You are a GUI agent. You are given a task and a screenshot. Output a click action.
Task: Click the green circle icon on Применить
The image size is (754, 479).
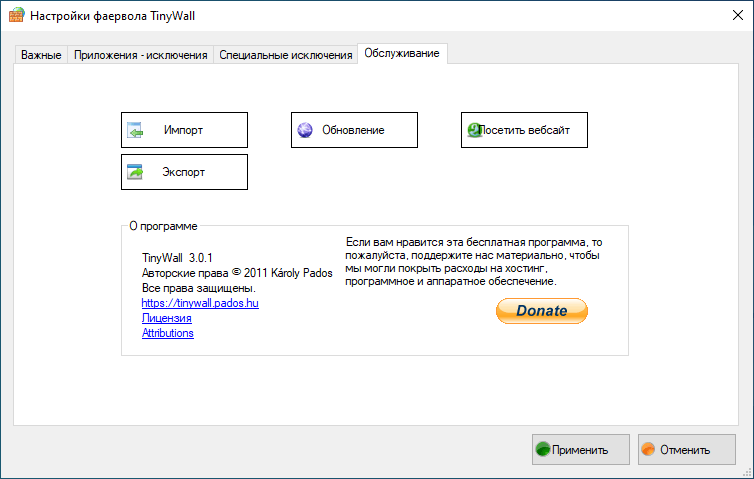(543, 449)
